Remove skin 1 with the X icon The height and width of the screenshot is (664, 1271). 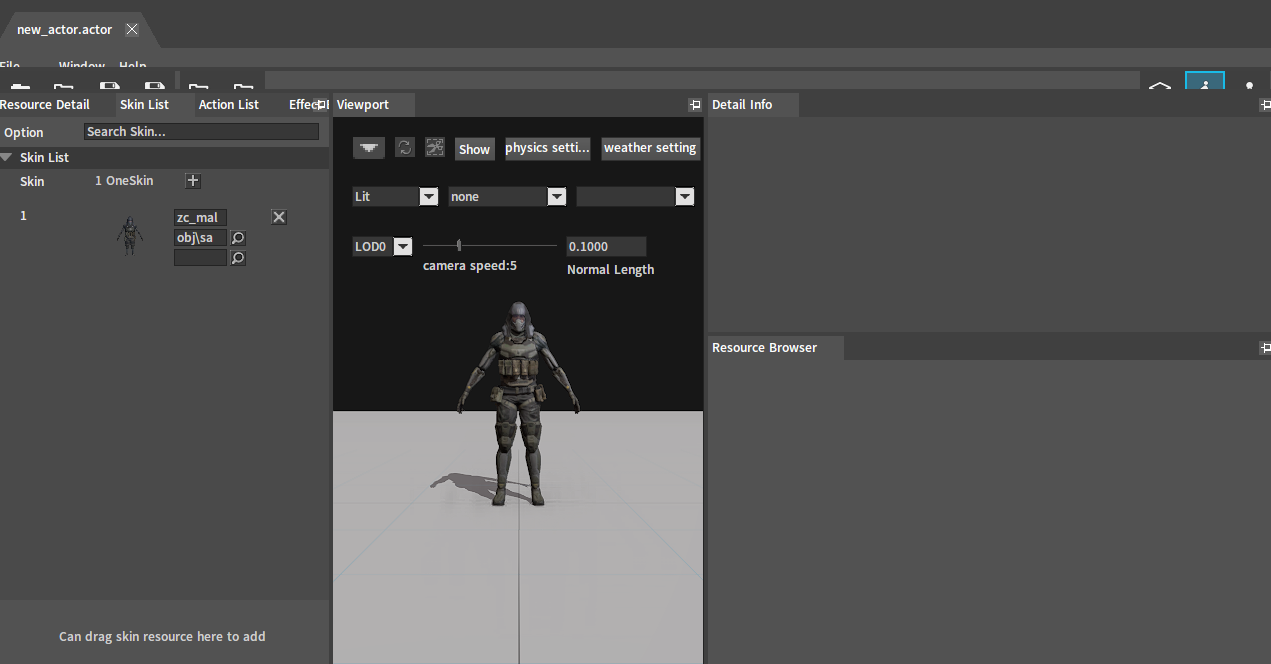coord(279,217)
